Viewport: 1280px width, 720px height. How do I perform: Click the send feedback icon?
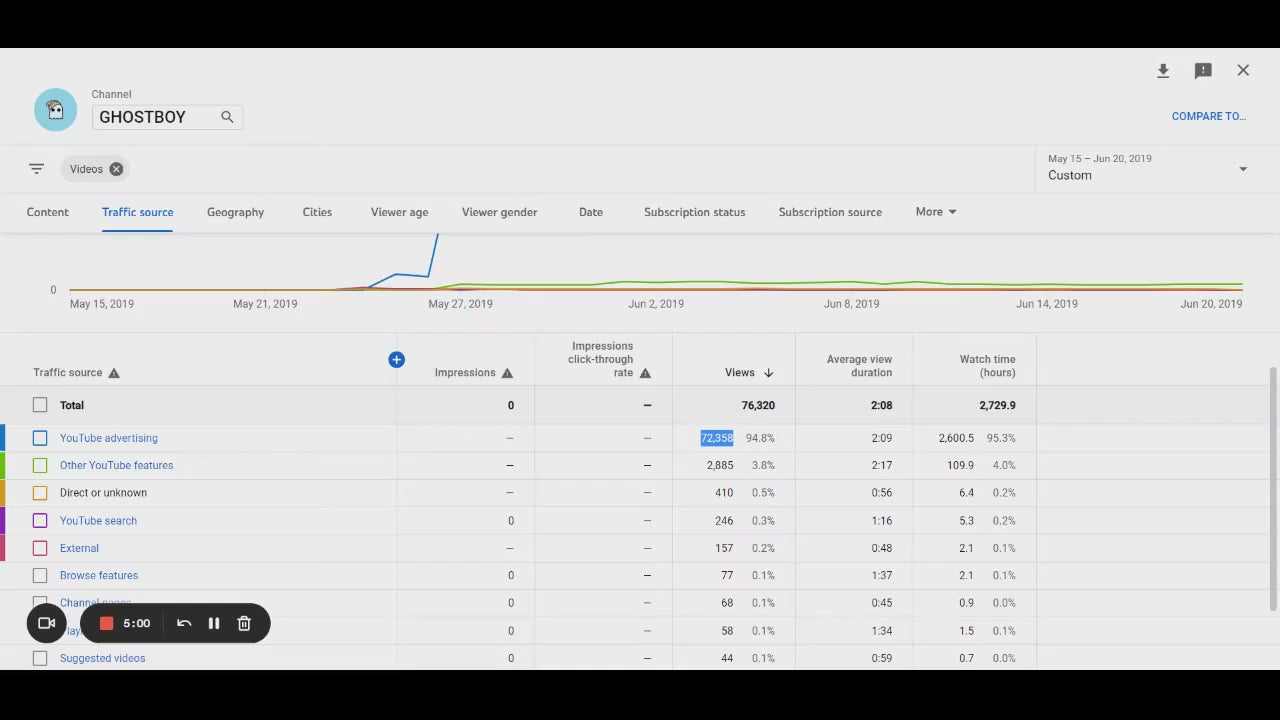point(1203,71)
